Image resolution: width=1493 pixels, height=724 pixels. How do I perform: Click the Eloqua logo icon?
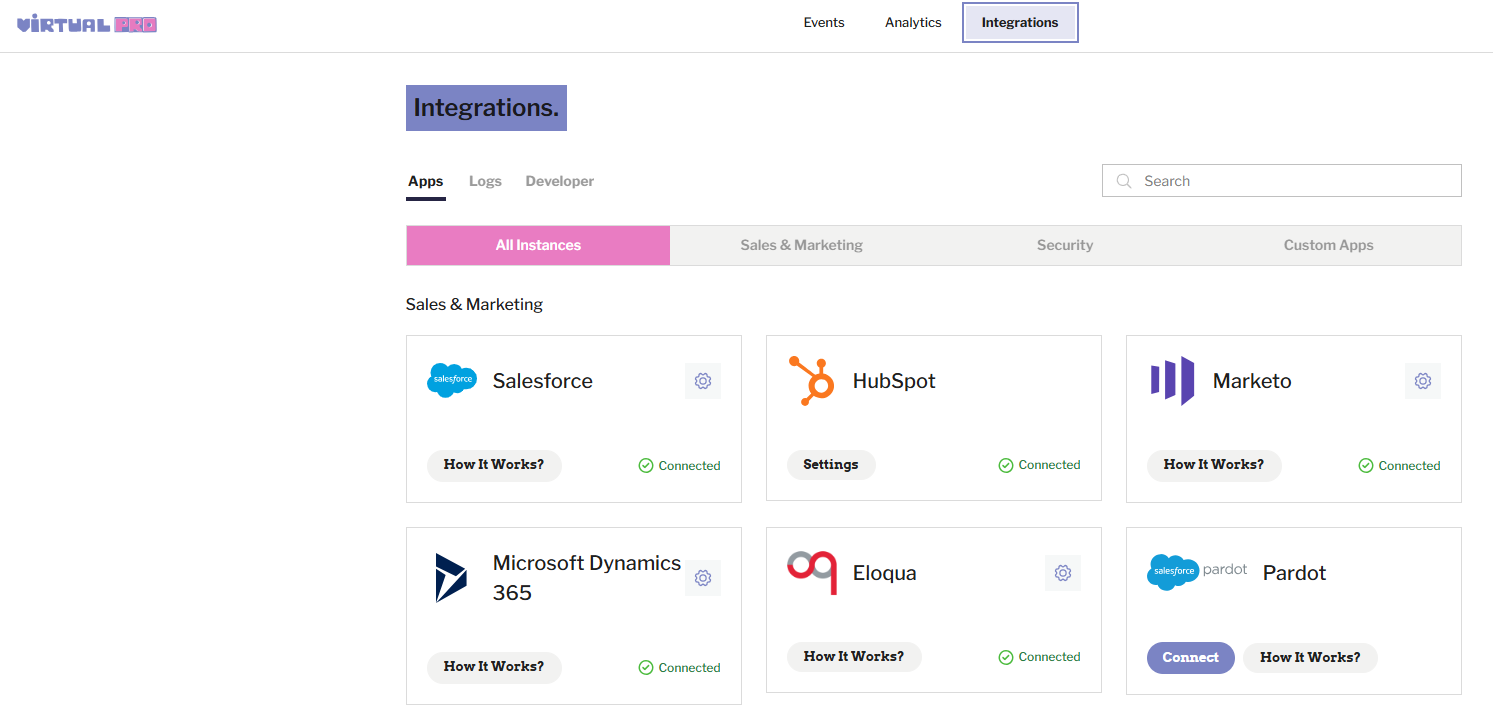[x=812, y=573]
